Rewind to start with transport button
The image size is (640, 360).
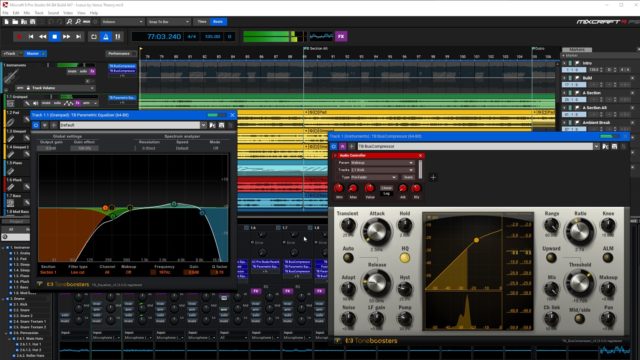[x=31, y=37]
